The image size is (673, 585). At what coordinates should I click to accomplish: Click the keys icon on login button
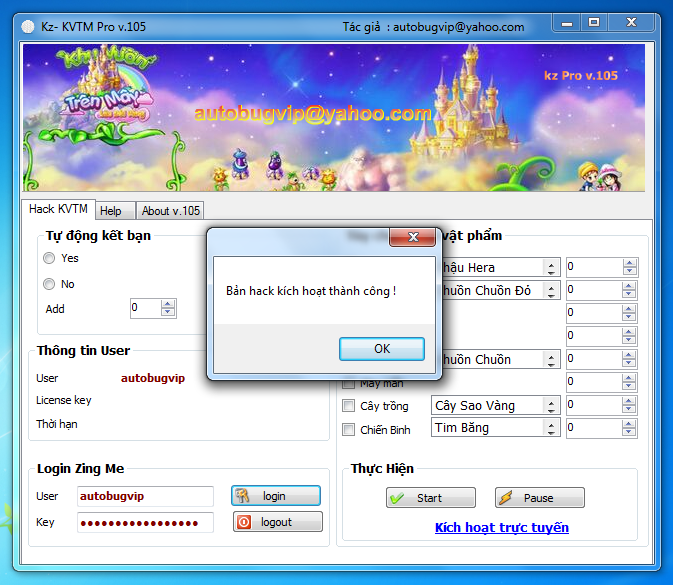pos(243,496)
